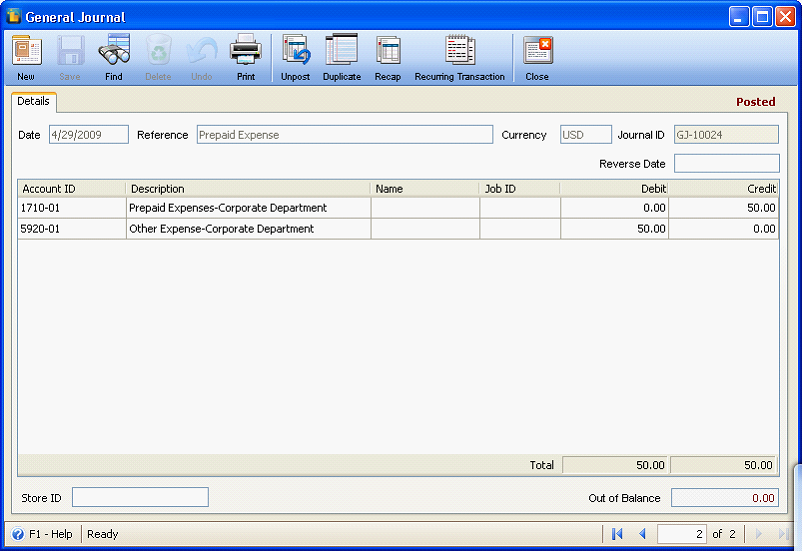Click the Job ID cell of row 5920-01
The height and width of the screenshot is (552, 803).
520,229
